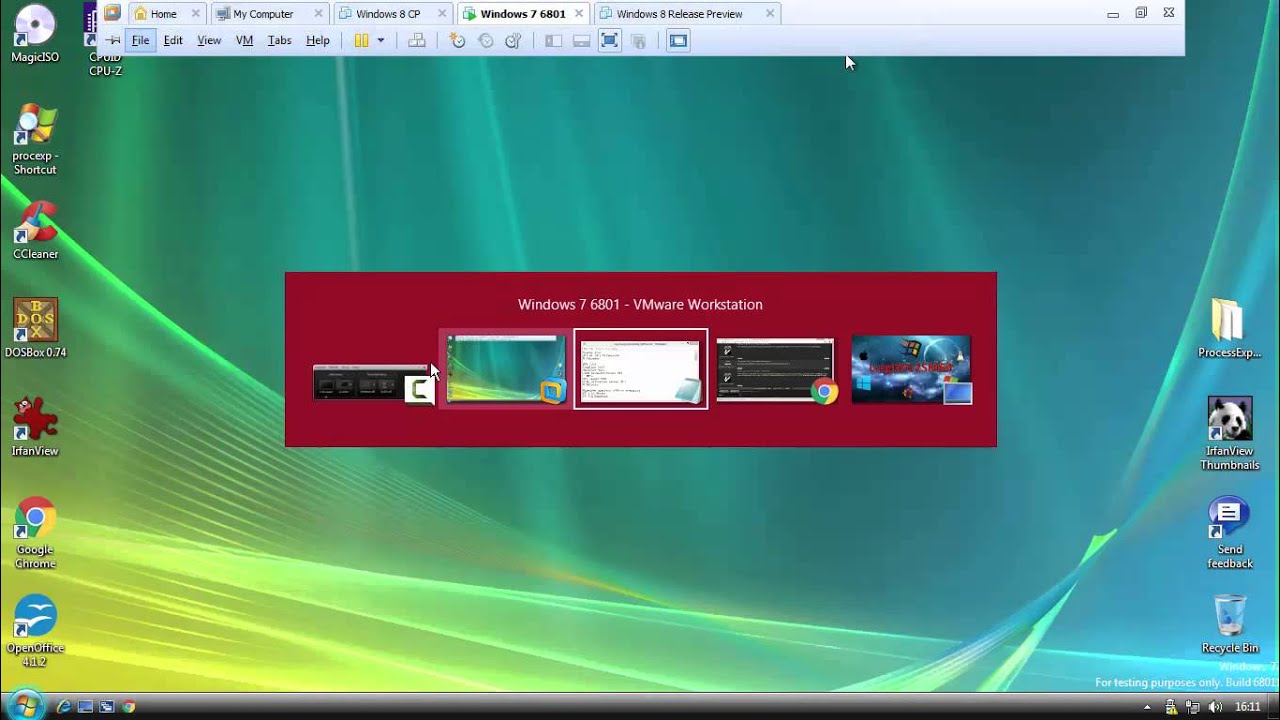
Task: Open Chrome from the guest taskbar
Action: pyautogui.click(x=129, y=706)
